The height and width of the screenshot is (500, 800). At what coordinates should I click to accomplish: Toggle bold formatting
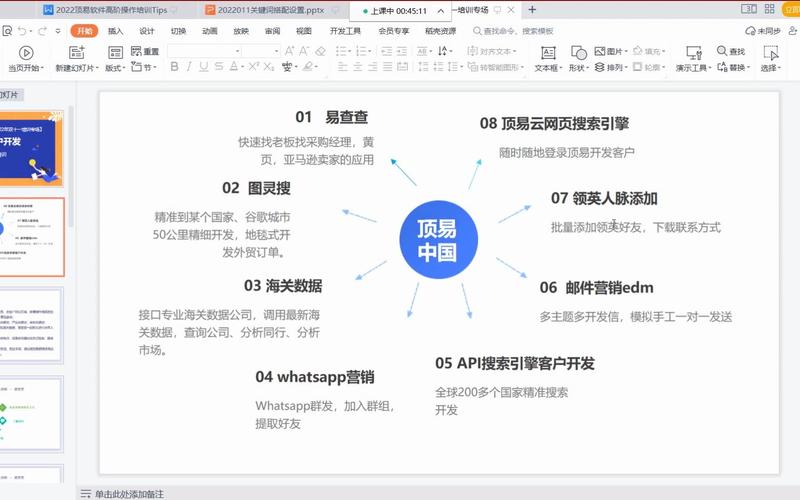(x=174, y=67)
